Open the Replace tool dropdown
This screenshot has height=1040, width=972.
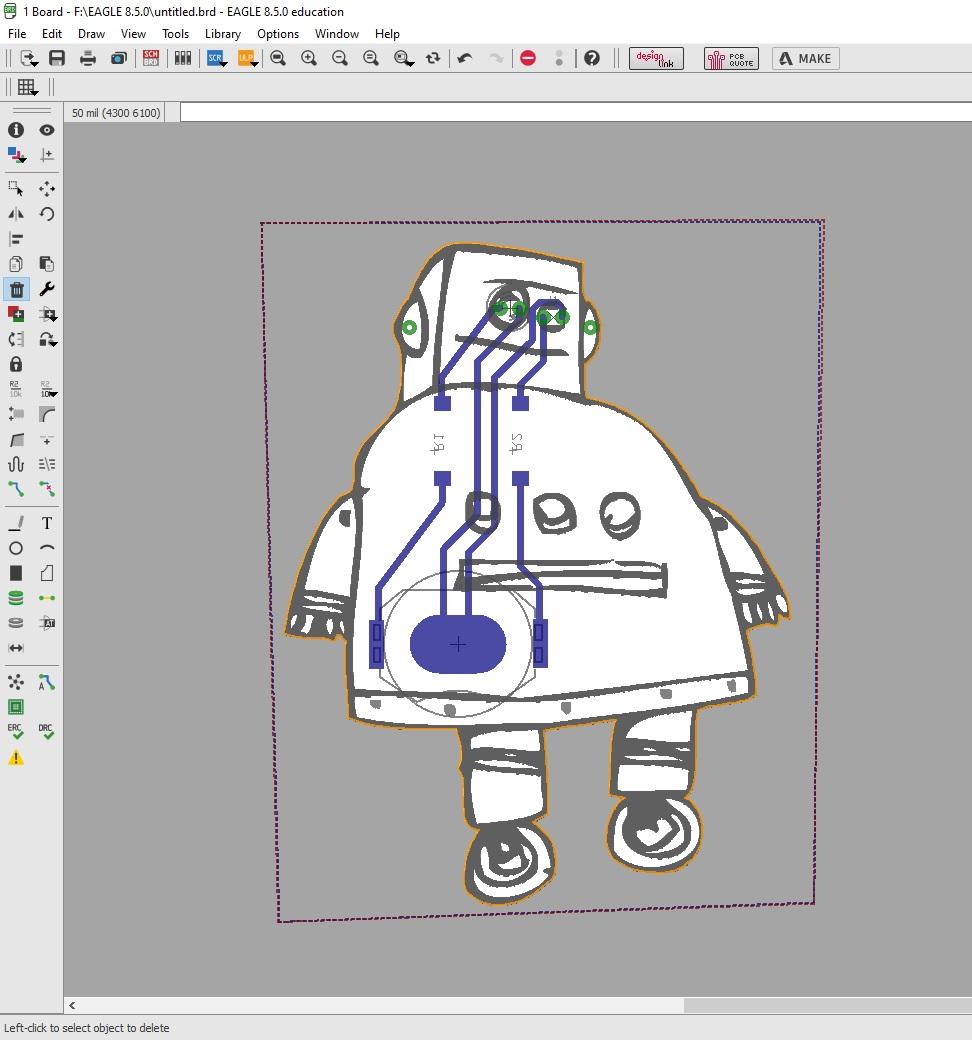(48, 340)
